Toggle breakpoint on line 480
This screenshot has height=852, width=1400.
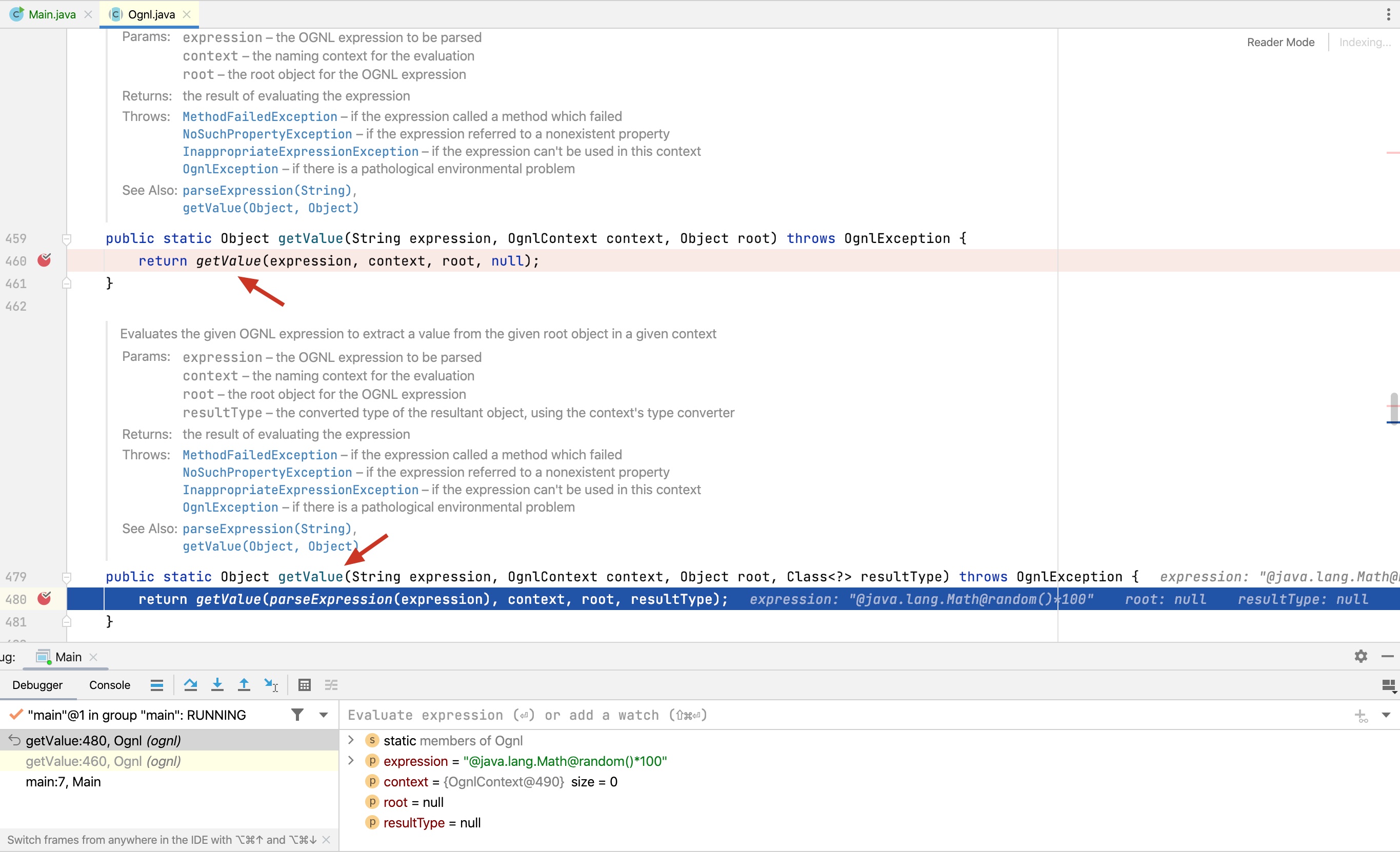[x=44, y=599]
